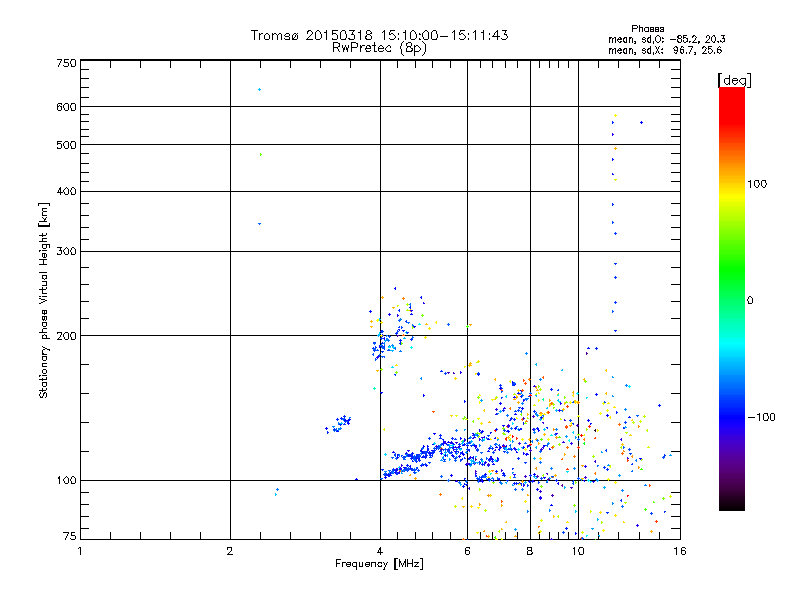Screen dimensions: 800x600
Task: Click the y-axis tick label '75'
Action: [70, 536]
